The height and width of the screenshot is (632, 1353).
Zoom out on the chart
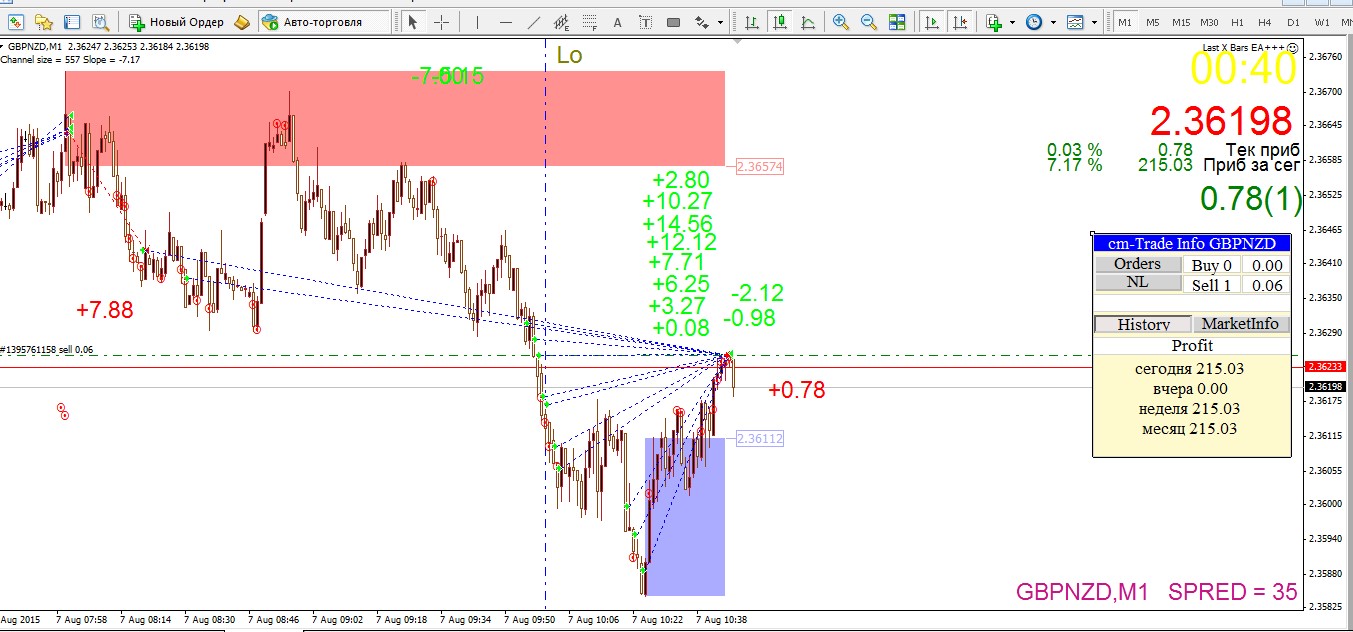coord(868,21)
